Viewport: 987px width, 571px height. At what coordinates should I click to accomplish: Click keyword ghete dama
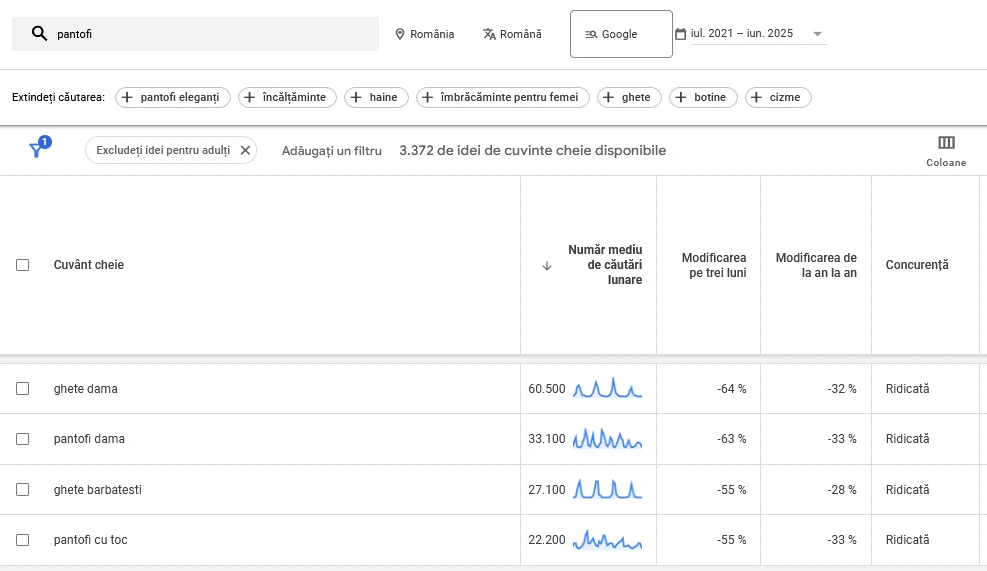(x=86, y=388)
